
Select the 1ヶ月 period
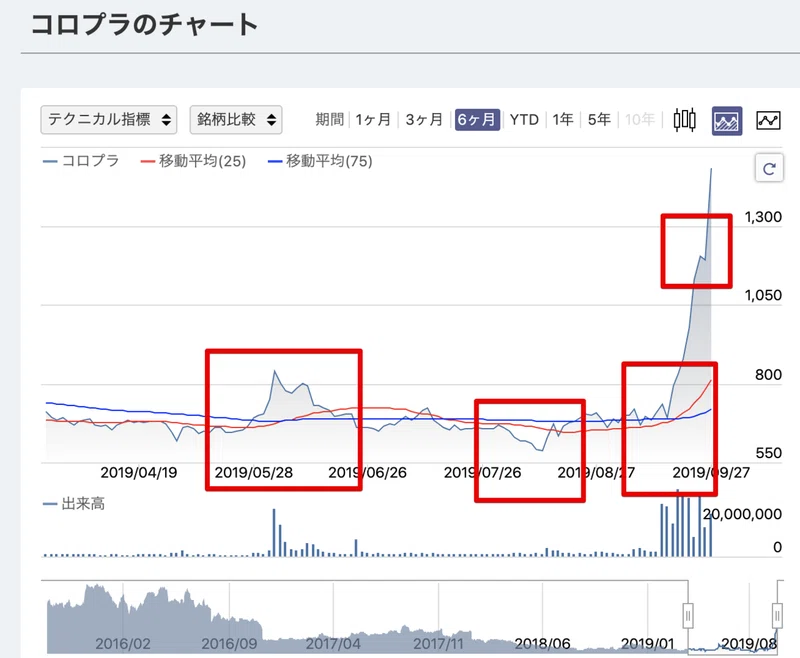(373, 120)
